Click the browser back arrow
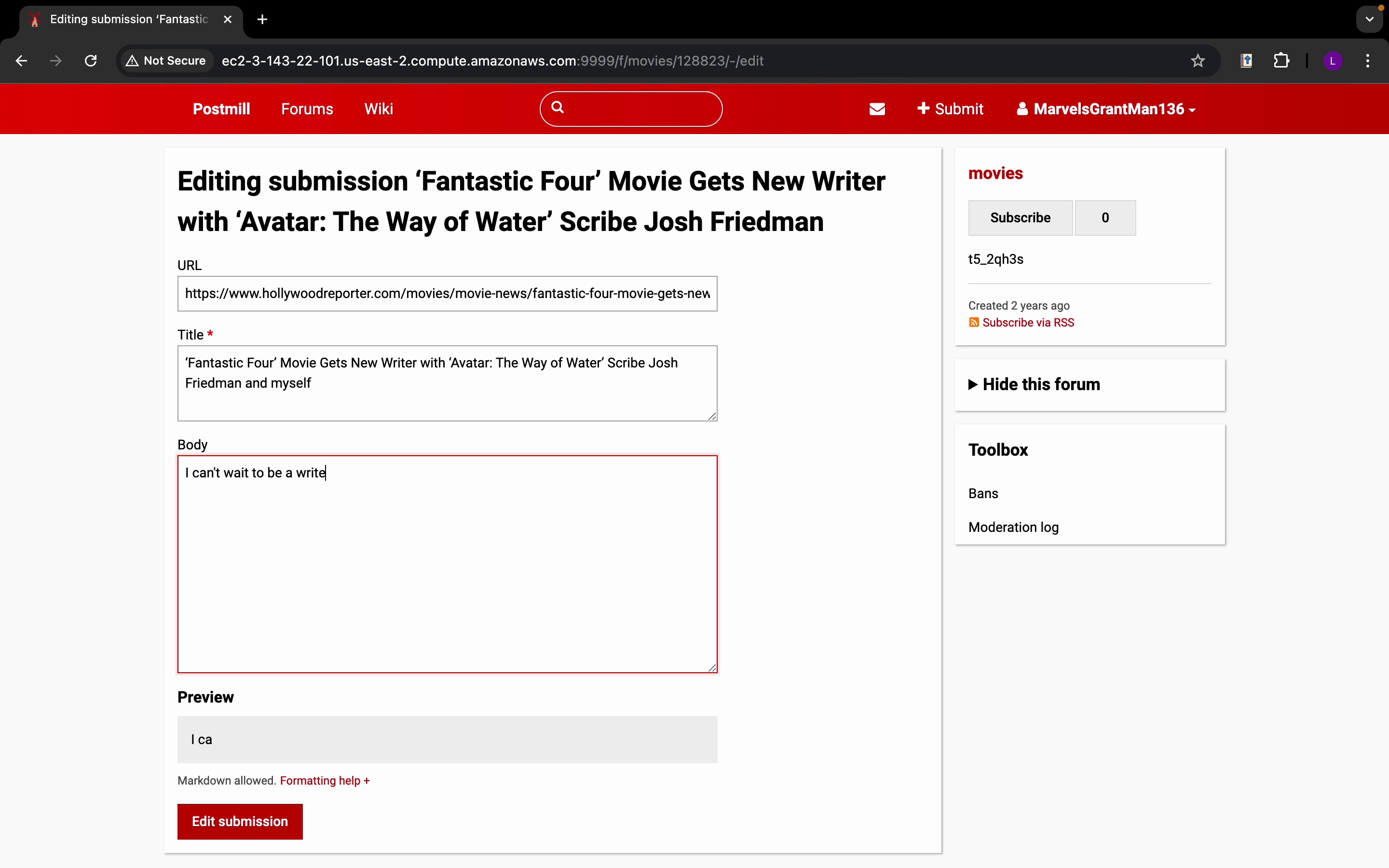This screenshot has height=868, width=1389. click(22, 61)
